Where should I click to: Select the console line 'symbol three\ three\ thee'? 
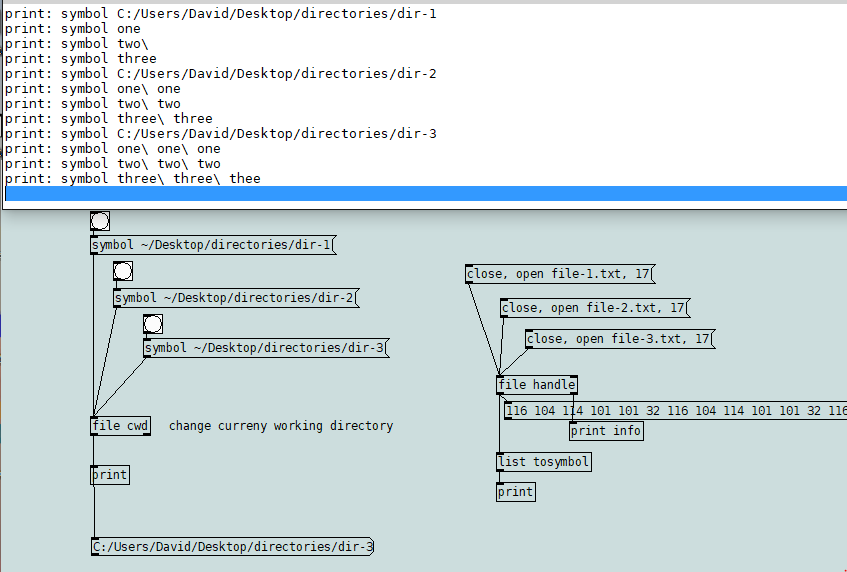[160, 179]
